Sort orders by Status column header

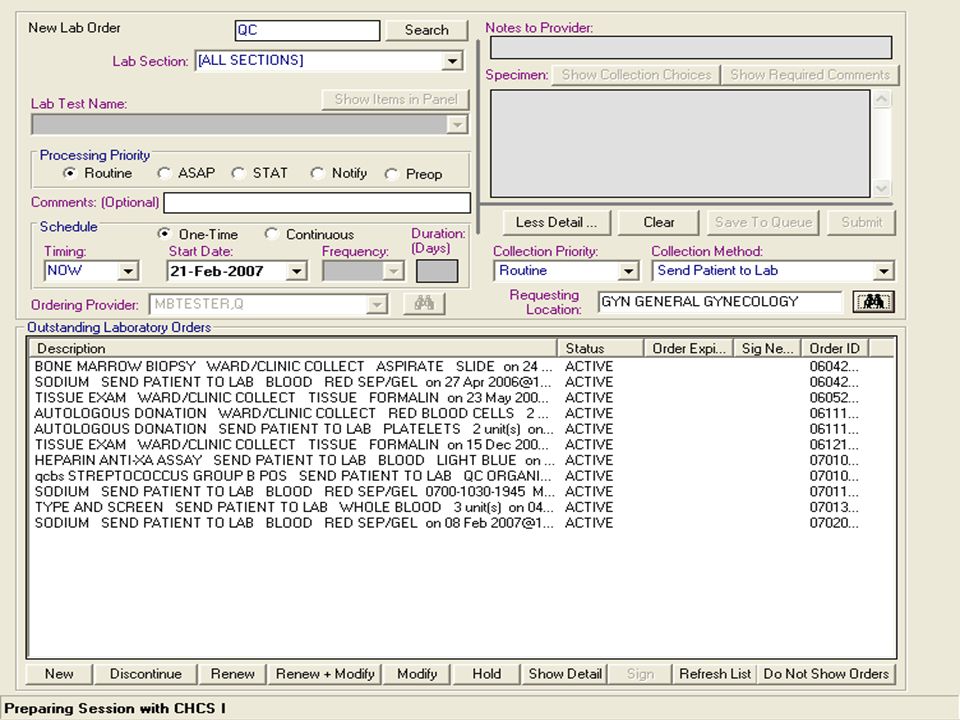(x=601, y=348)
